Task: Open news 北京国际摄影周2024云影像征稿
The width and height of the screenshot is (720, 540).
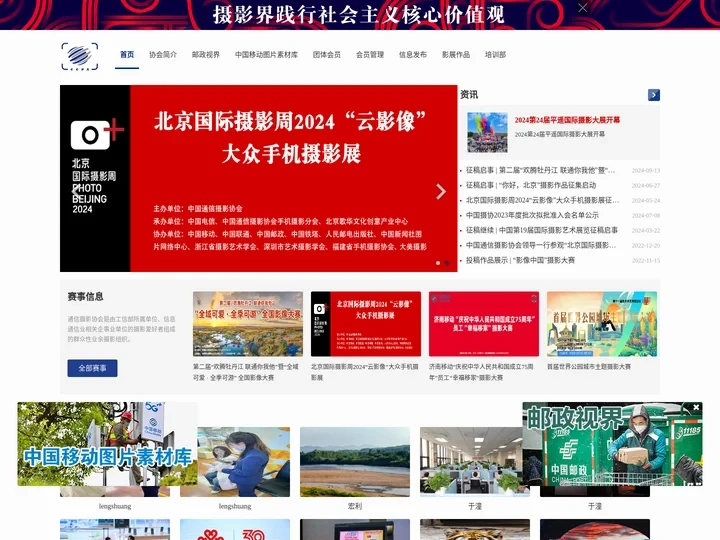Action: point(542,200)
